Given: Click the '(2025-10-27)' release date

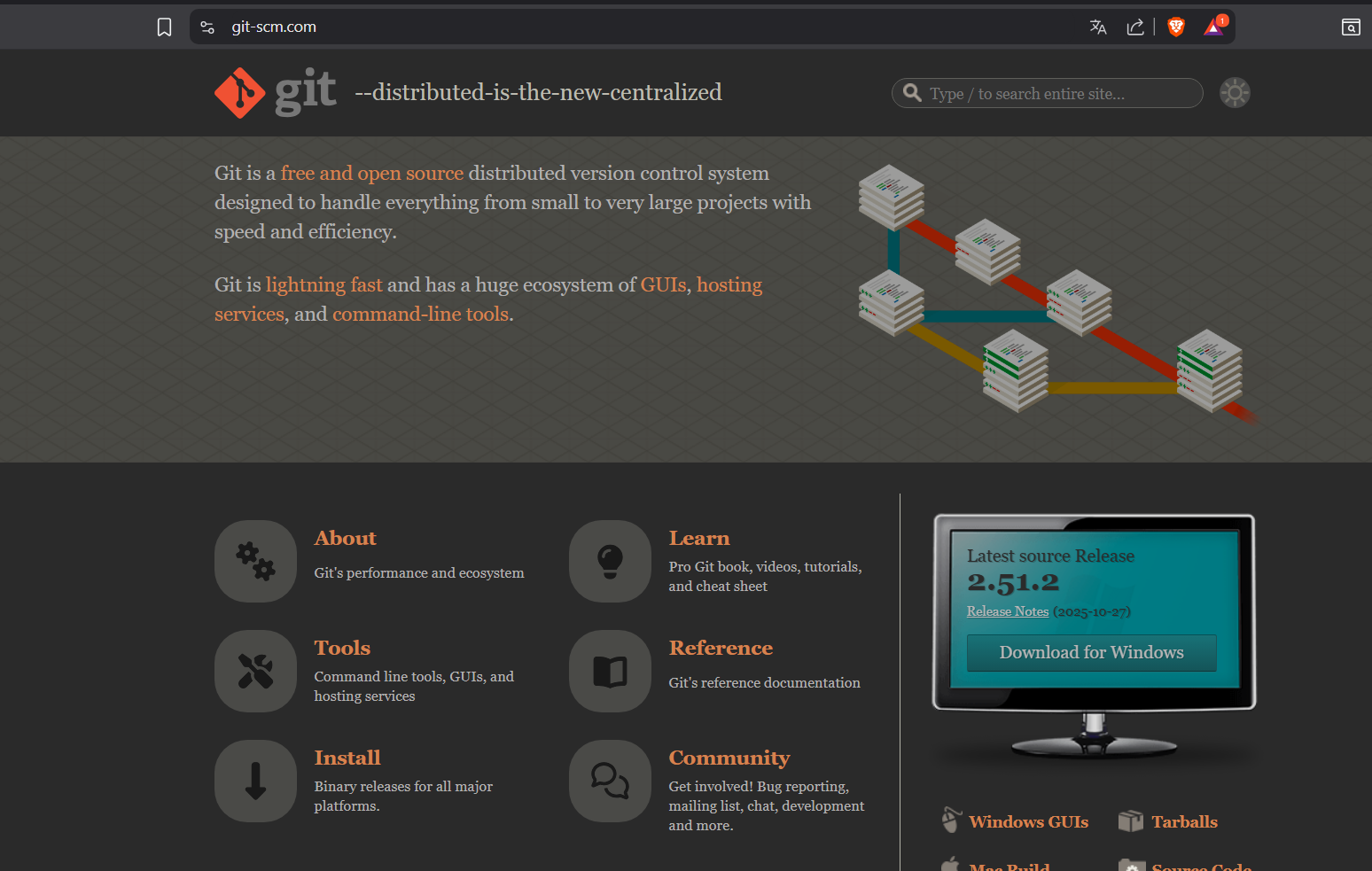Looking at the screenshot, I should click(1092, 611).
